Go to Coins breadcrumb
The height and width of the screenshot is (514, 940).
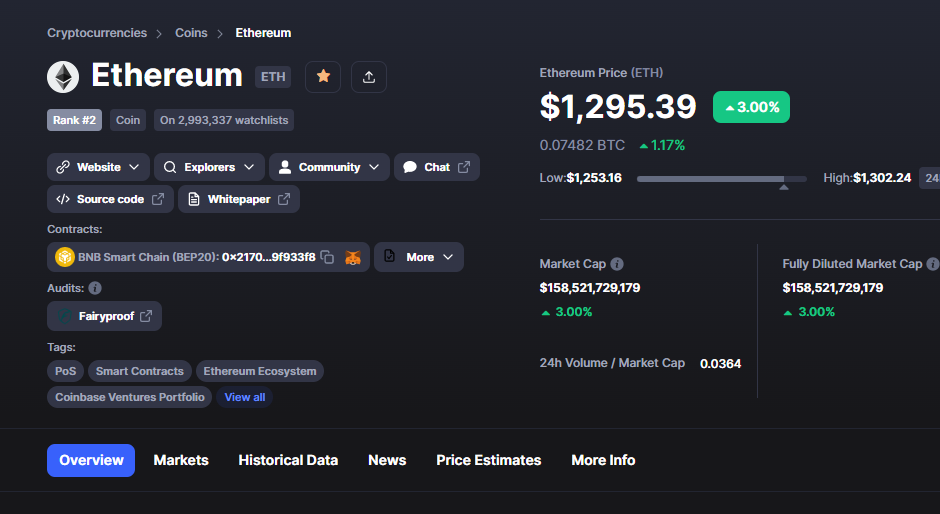click(x=191, y=33)
